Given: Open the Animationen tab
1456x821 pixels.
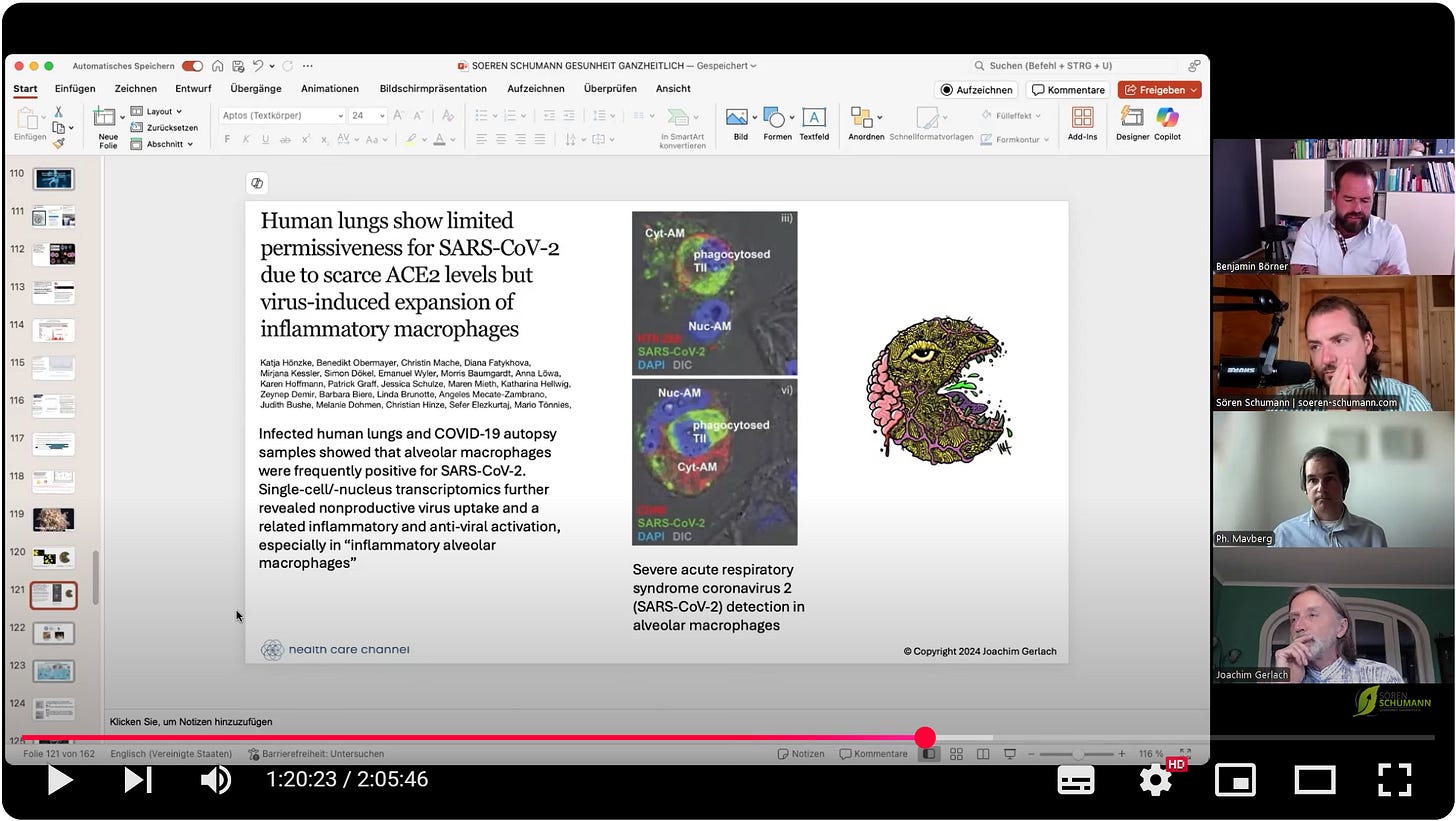Looking at the screenshot, I should click(x=330, y=89).
